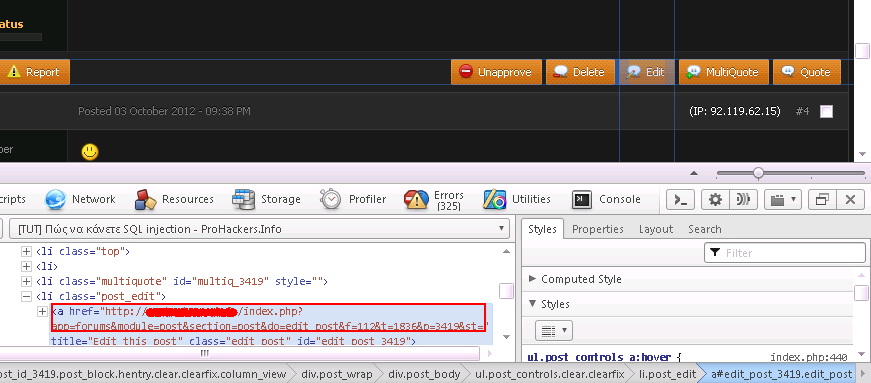Click the smiley emoticon in post
The height and width of the screenshot is (383, 871).
pyautogui.click(x=90, y=152)
